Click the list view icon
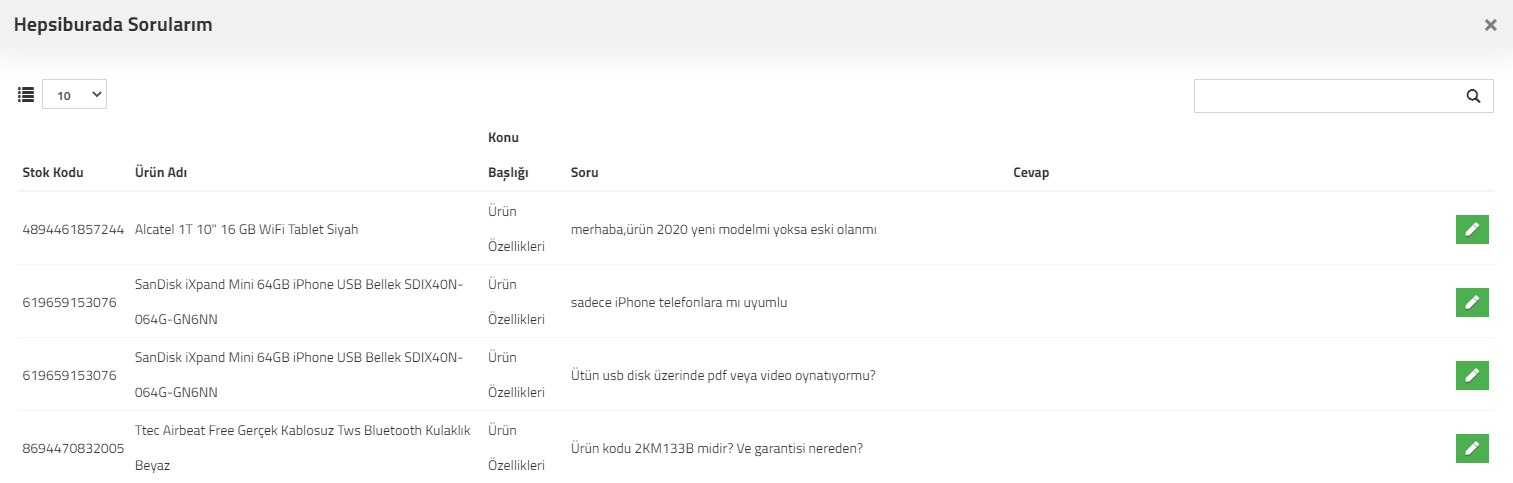 click(26, 95)
